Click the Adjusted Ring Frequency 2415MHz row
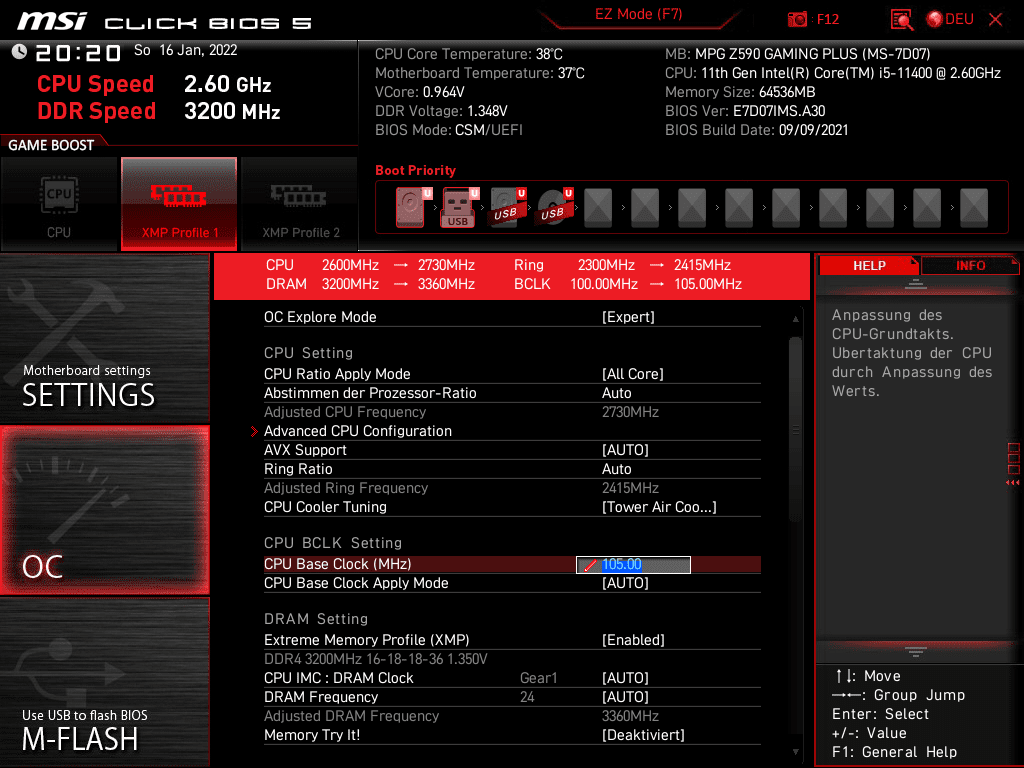 point(512,488)
